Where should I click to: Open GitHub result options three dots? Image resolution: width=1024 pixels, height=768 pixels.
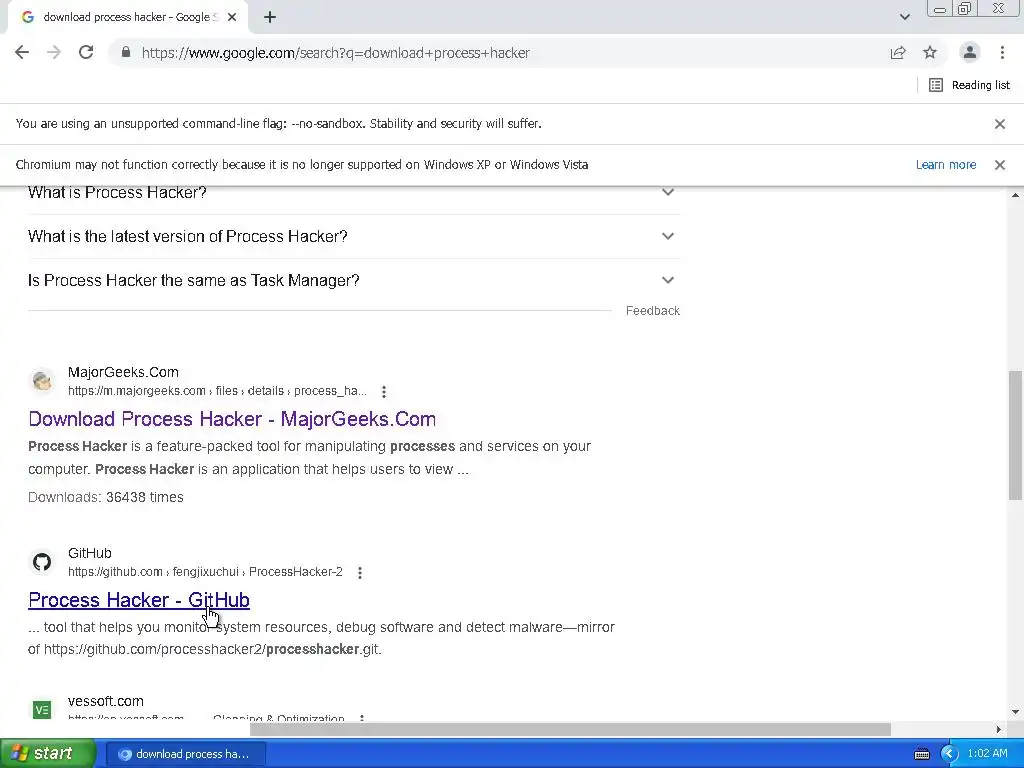(360, 573)
